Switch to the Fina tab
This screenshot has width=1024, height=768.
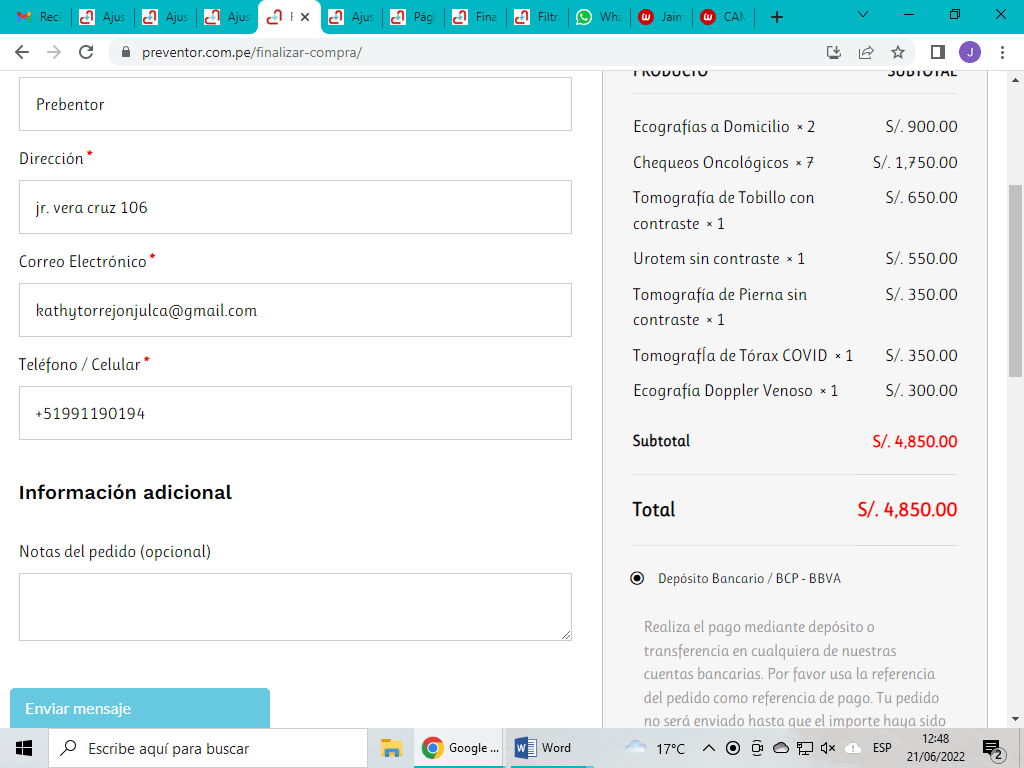coord(475,17)
